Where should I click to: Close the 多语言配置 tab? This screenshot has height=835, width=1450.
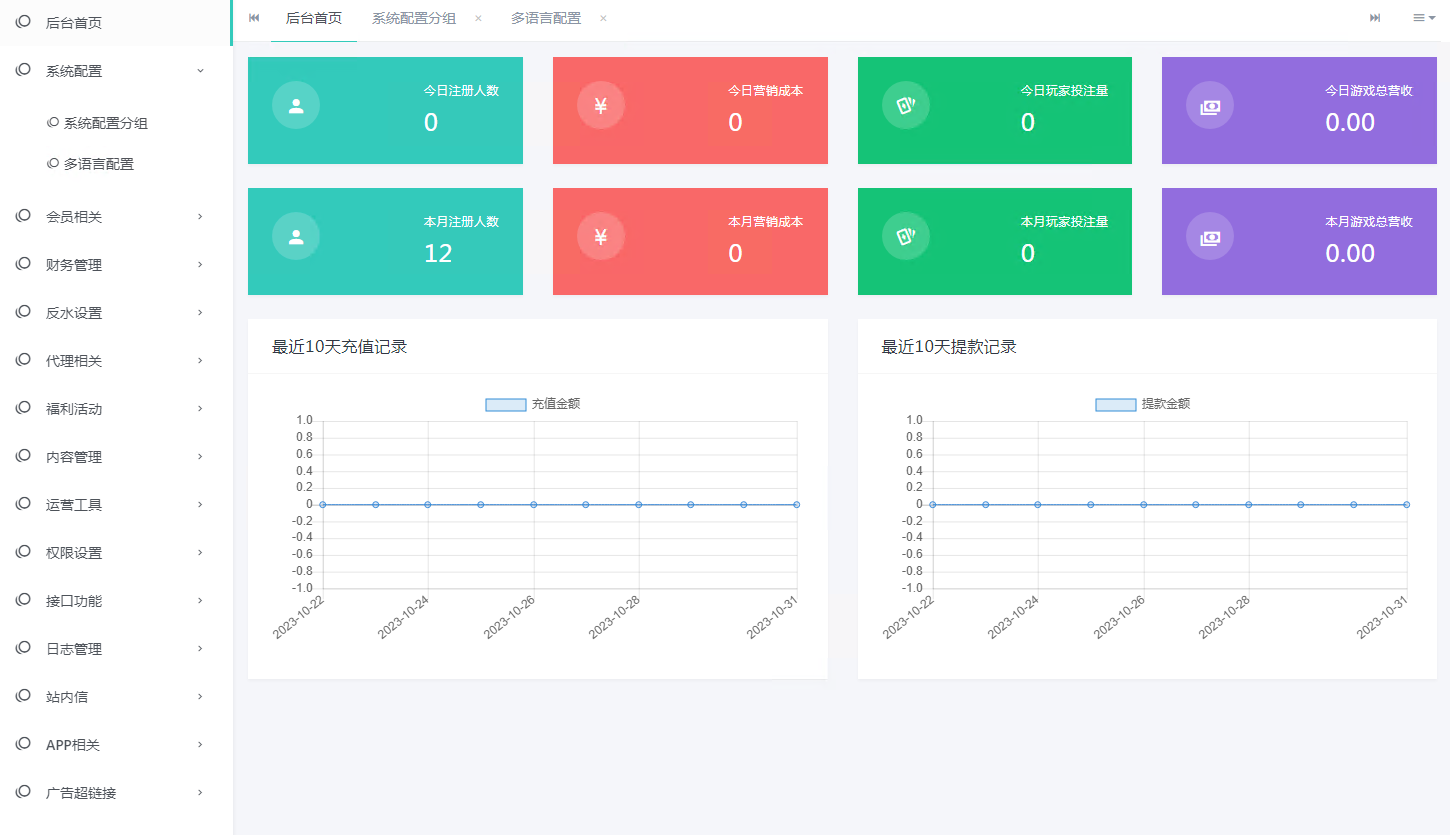point(603,18)
